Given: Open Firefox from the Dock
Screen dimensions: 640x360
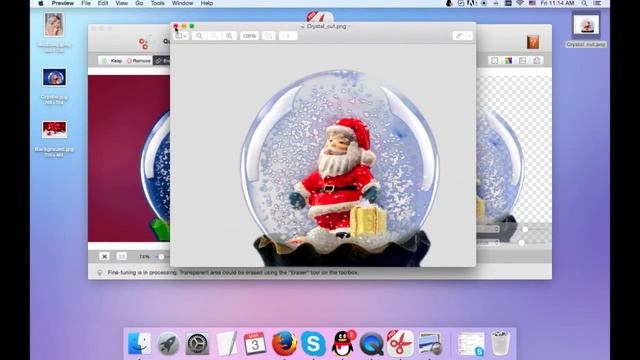Looking at the screenshot, I should (x=284, y=343).
